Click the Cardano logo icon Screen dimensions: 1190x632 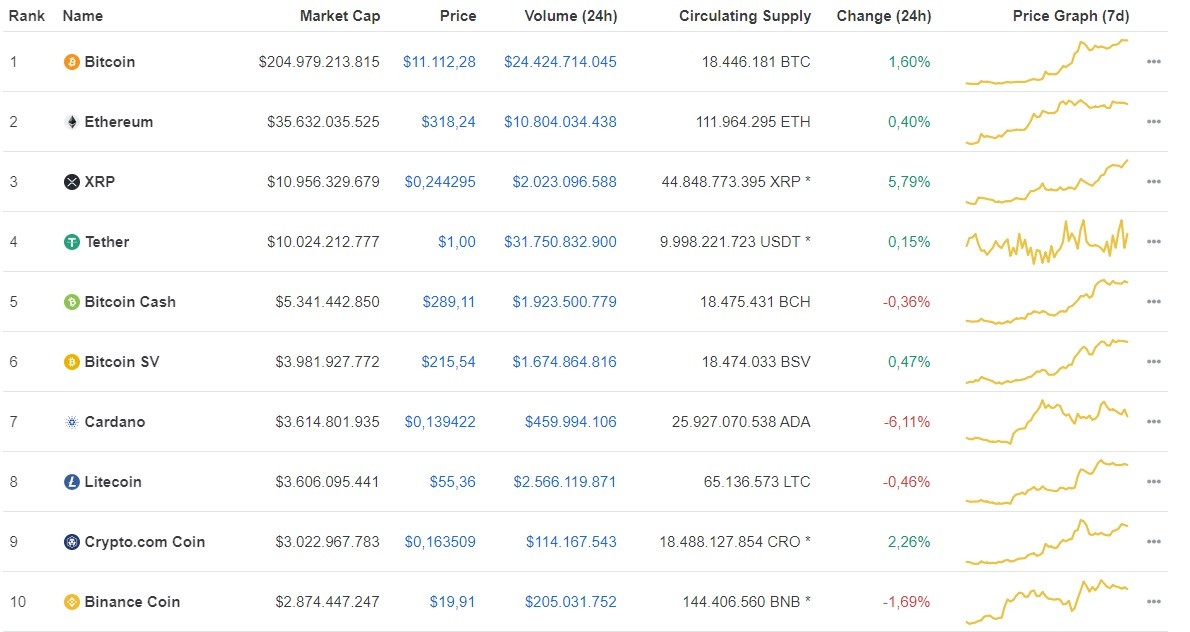point(70,421)
